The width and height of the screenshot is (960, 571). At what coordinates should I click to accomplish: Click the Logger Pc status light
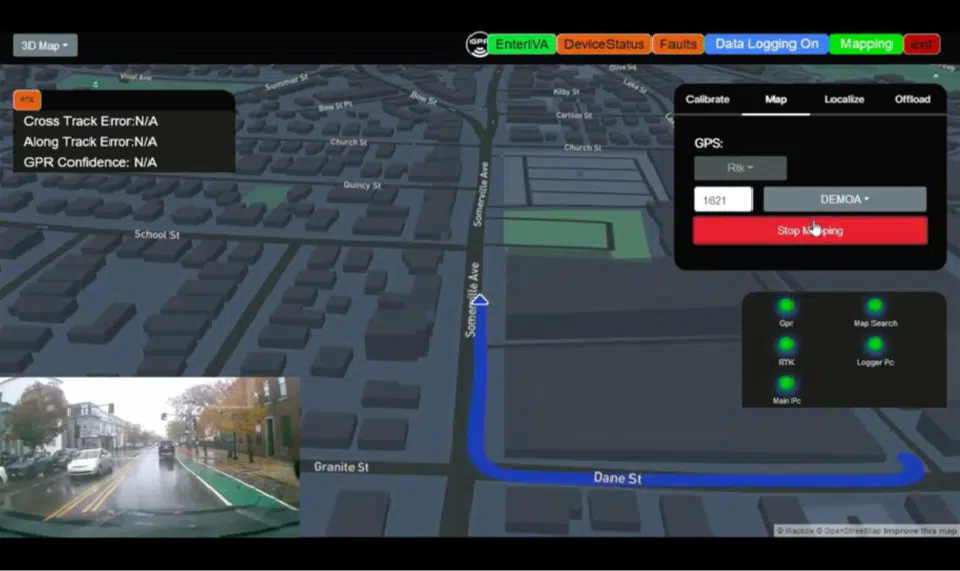[x=875, y=345]
